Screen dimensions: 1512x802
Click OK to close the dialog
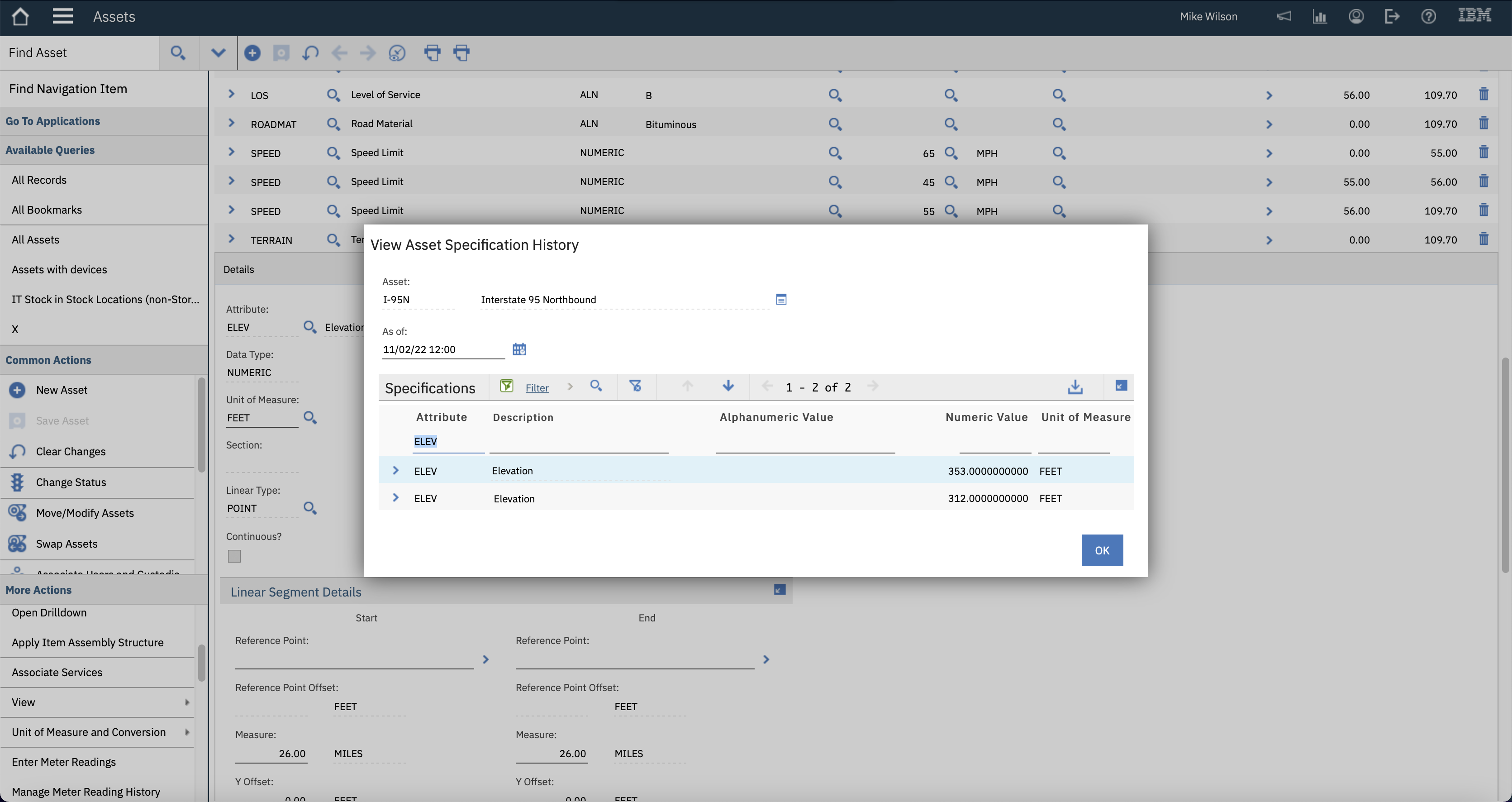pyautogui.click(x=1102, y=550)
